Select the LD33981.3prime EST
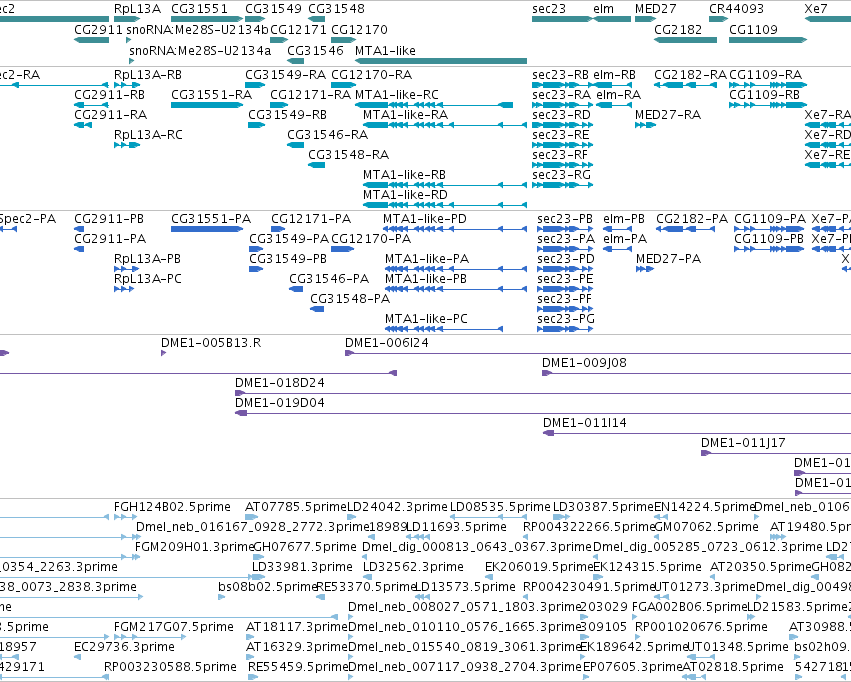851x682 pixels. coord(259,577)
